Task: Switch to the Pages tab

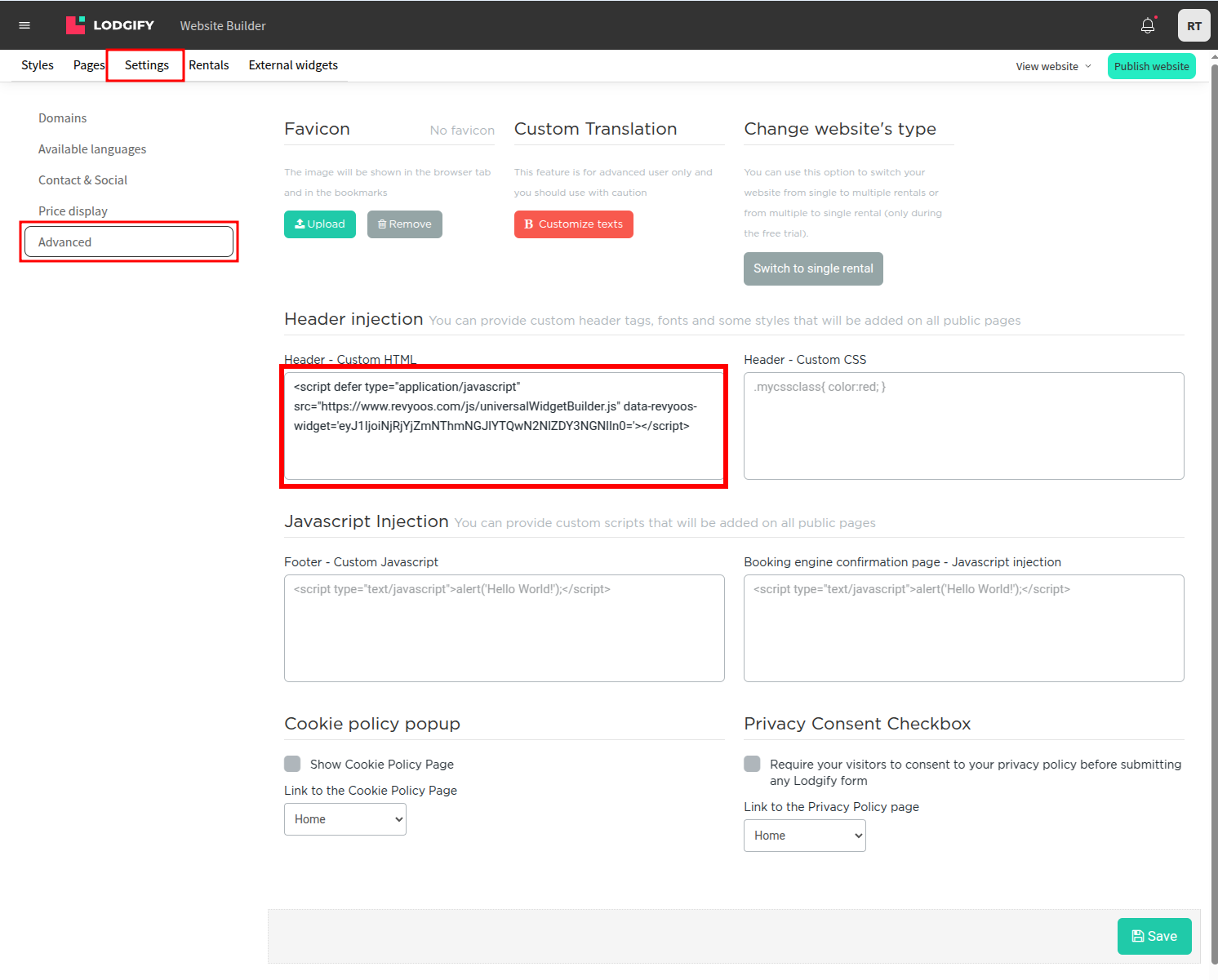Action: coord(89,65)
